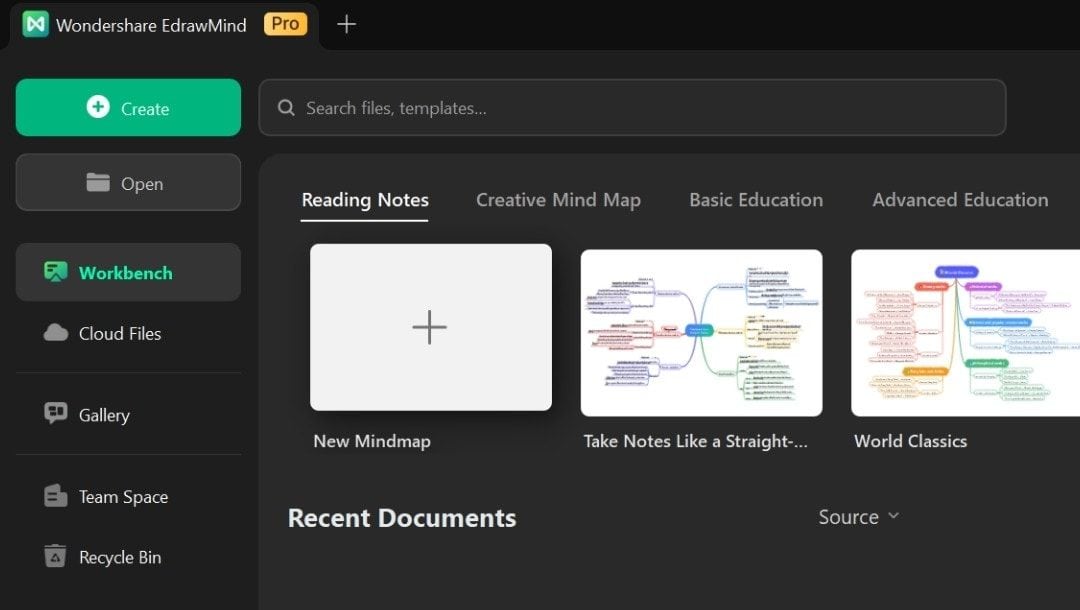Click the Wondershare EdrawMind tab title
Screen dimensions: 1080x610
[151, 25]
